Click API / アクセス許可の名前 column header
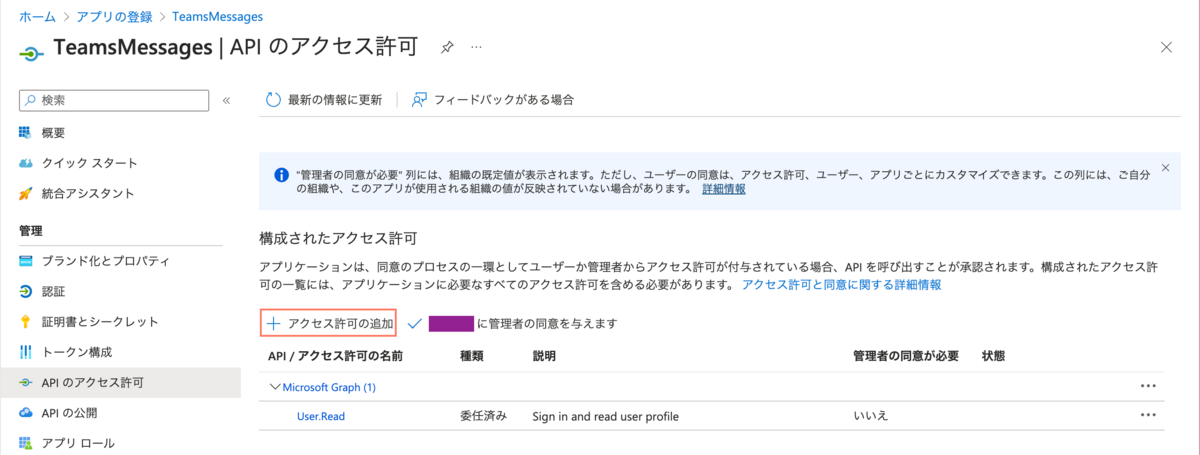The width and height of the screenshot is (1200, 455). click(x=335, y=355)
